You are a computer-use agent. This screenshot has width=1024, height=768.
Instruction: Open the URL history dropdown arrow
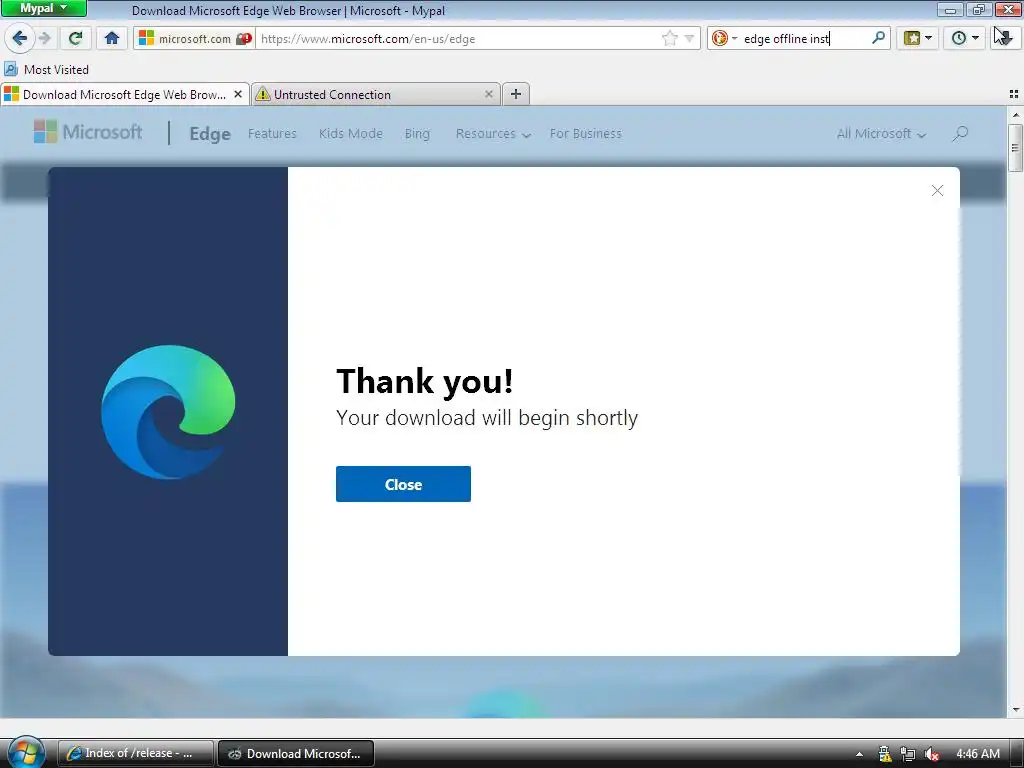[689, 39]
